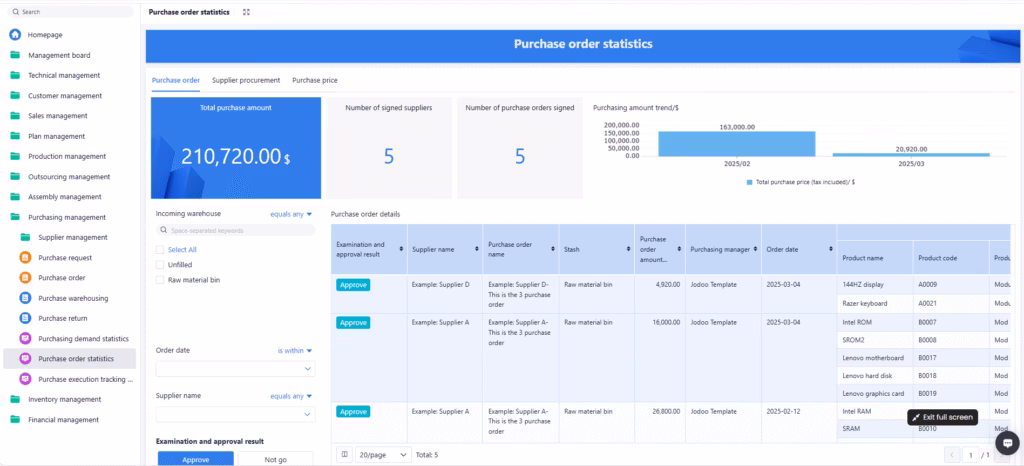This screenshot has height=466, width=1024.
Task: Open the Supplier name selection box
Action: pos(234,414)
